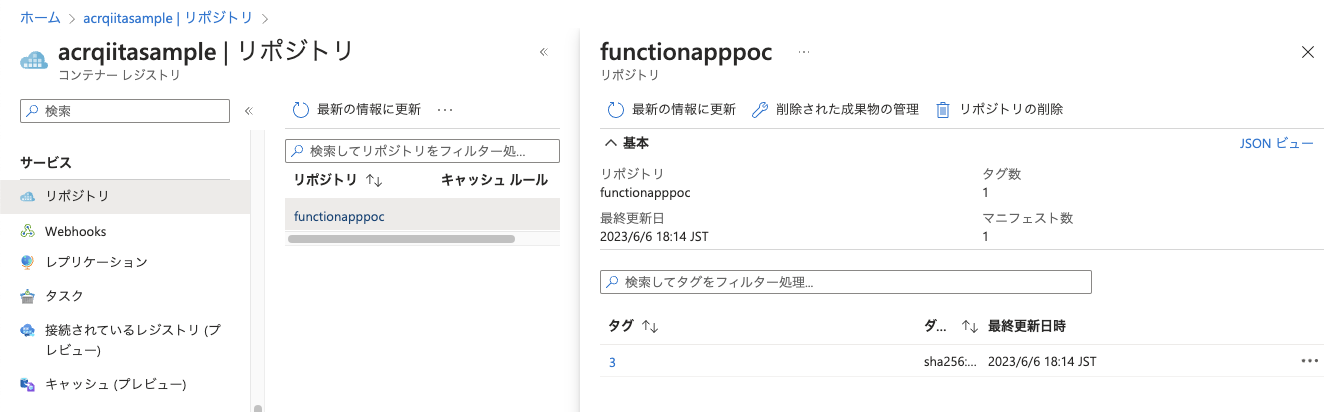The height and width of the screenshot is (412, 1342).
Task: Open the more options ellipsis in repository toolbar
Action: tap(446, 110)
